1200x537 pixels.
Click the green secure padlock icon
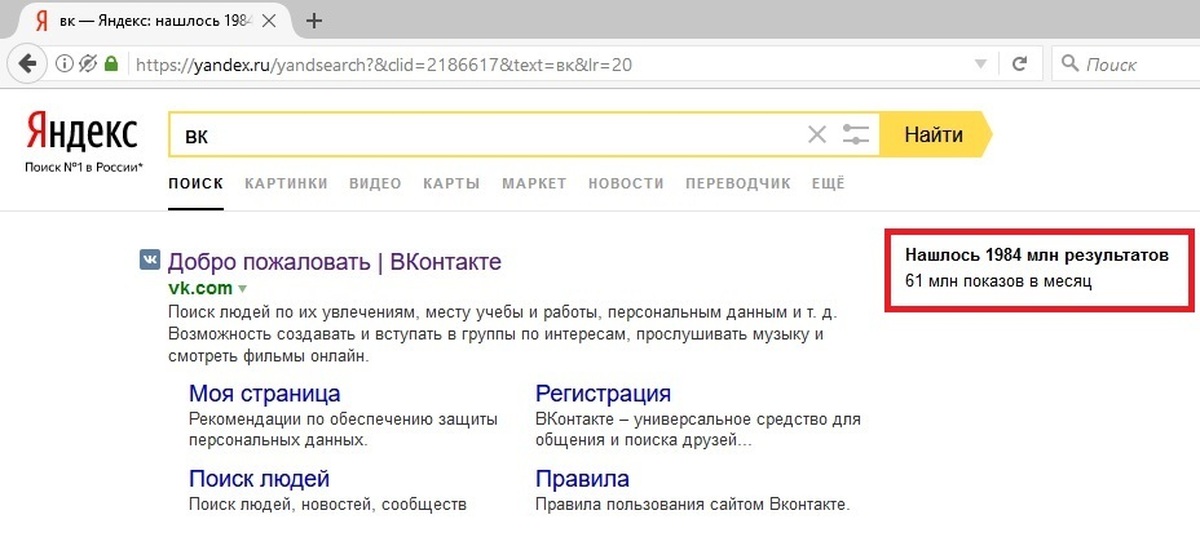[x=111, y=64]
